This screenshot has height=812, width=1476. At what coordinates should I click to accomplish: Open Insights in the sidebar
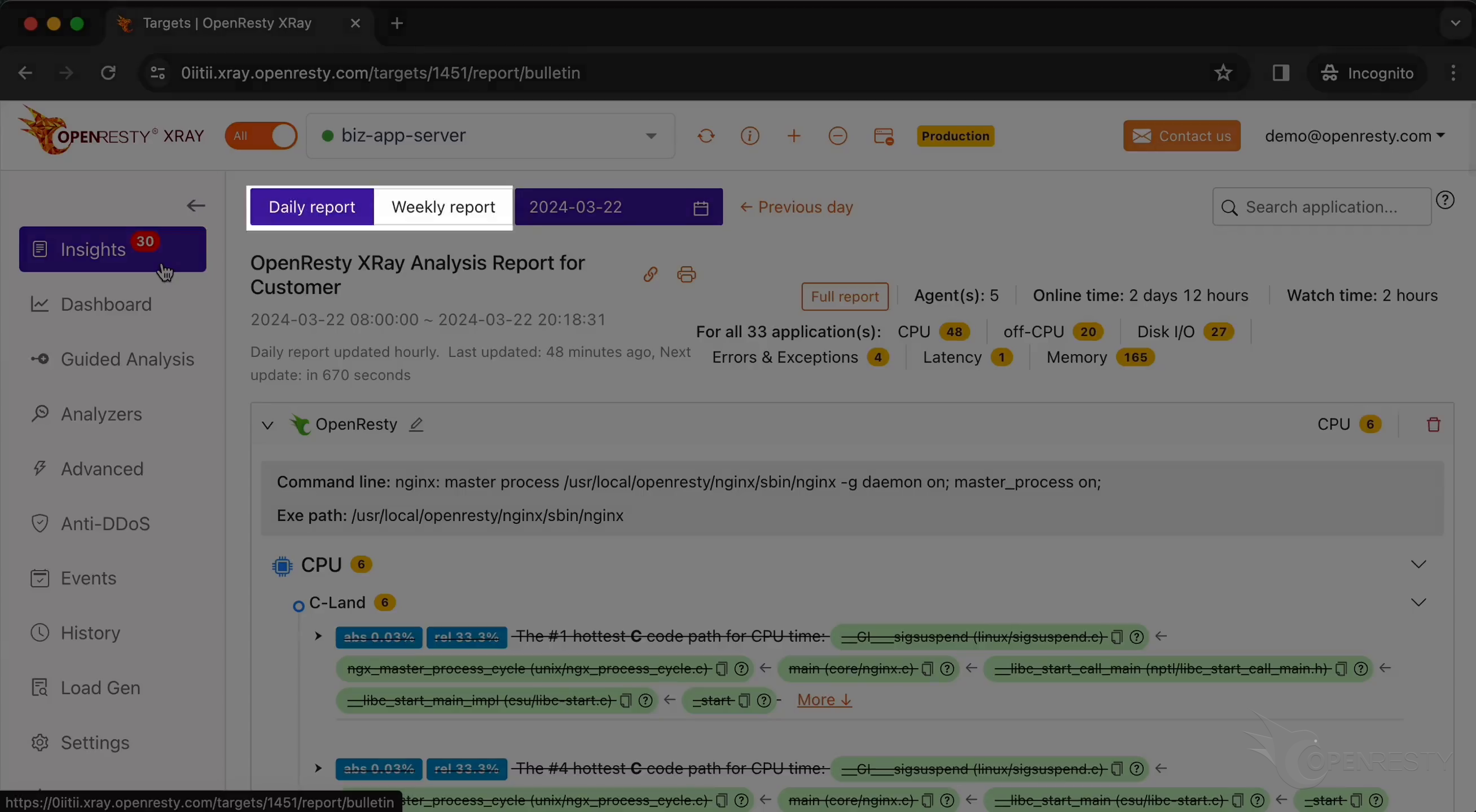112,249
